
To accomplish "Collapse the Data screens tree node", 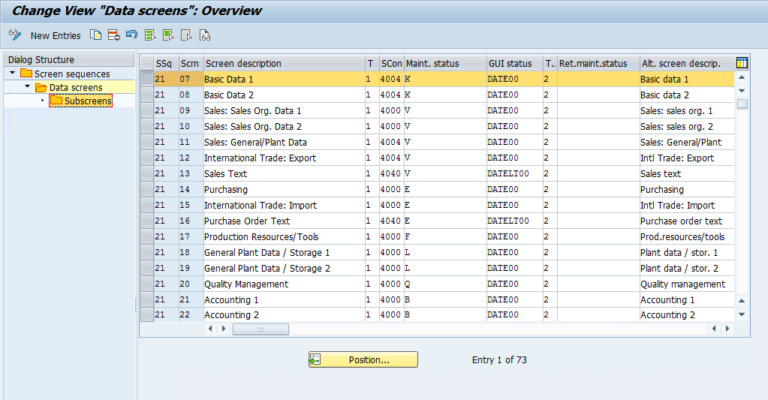I will coord(28,88).
